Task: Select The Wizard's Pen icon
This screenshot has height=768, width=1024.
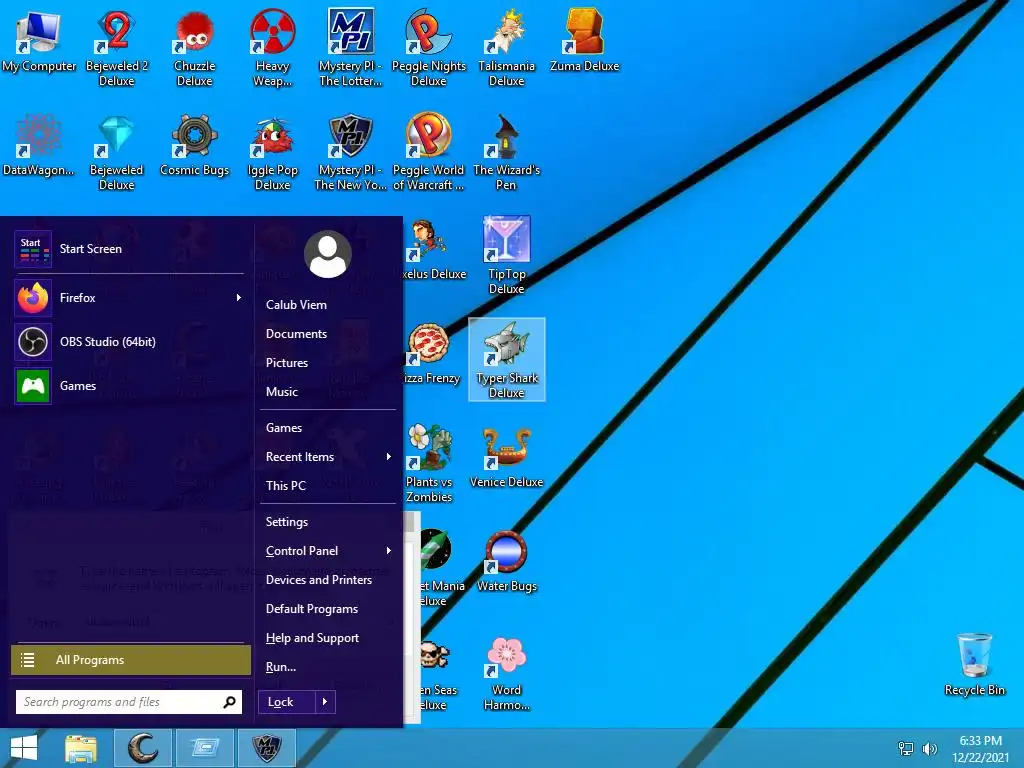Action: (507, 152)
